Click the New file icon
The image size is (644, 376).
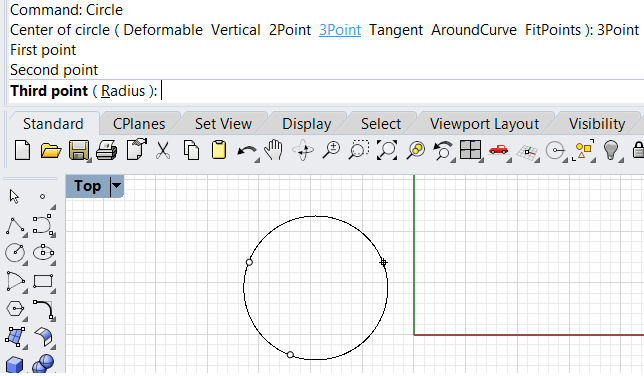coord(22,150)
